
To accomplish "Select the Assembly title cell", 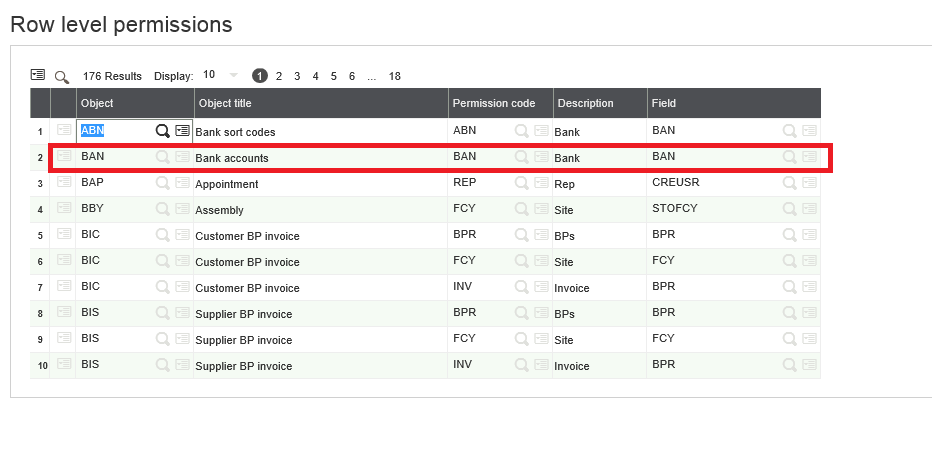I will [x=321, y=210].
